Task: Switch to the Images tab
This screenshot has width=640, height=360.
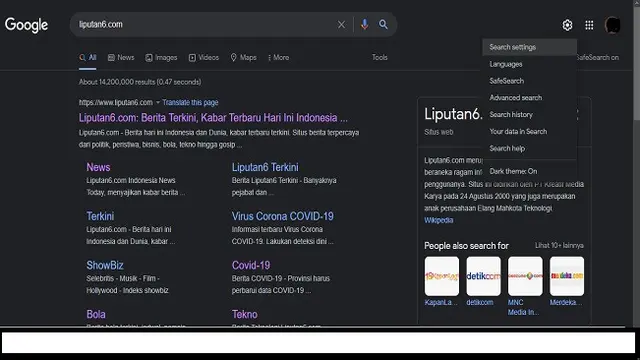Action: pos(161,58)
